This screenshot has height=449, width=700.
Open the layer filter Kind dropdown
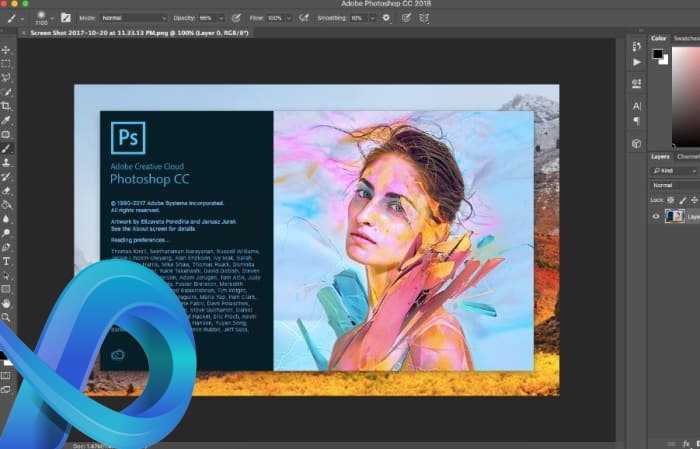[x=674, y=171]
